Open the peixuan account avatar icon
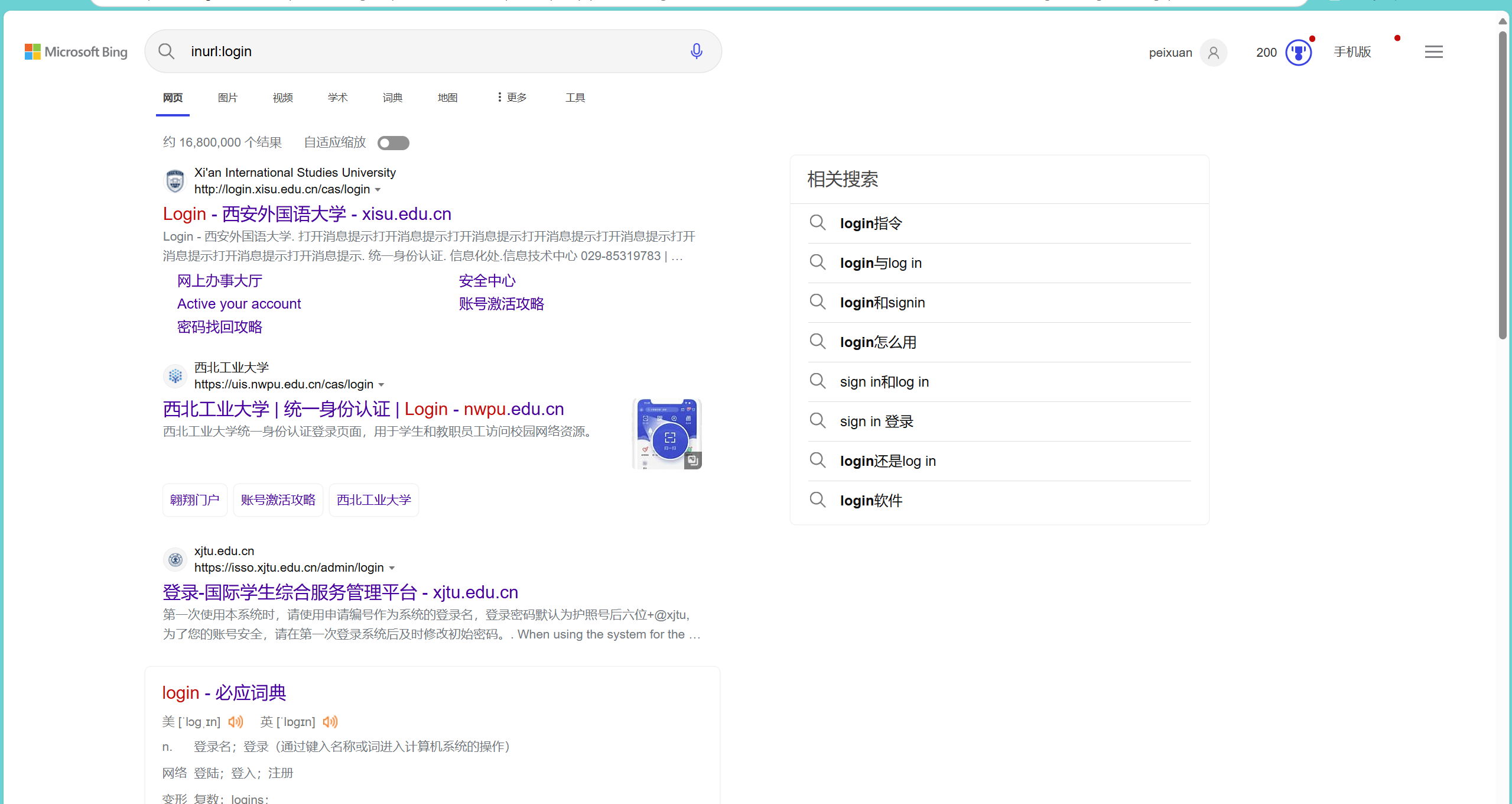The width and height of the screenshot is (1512, 804). [x=1214, y=53]
